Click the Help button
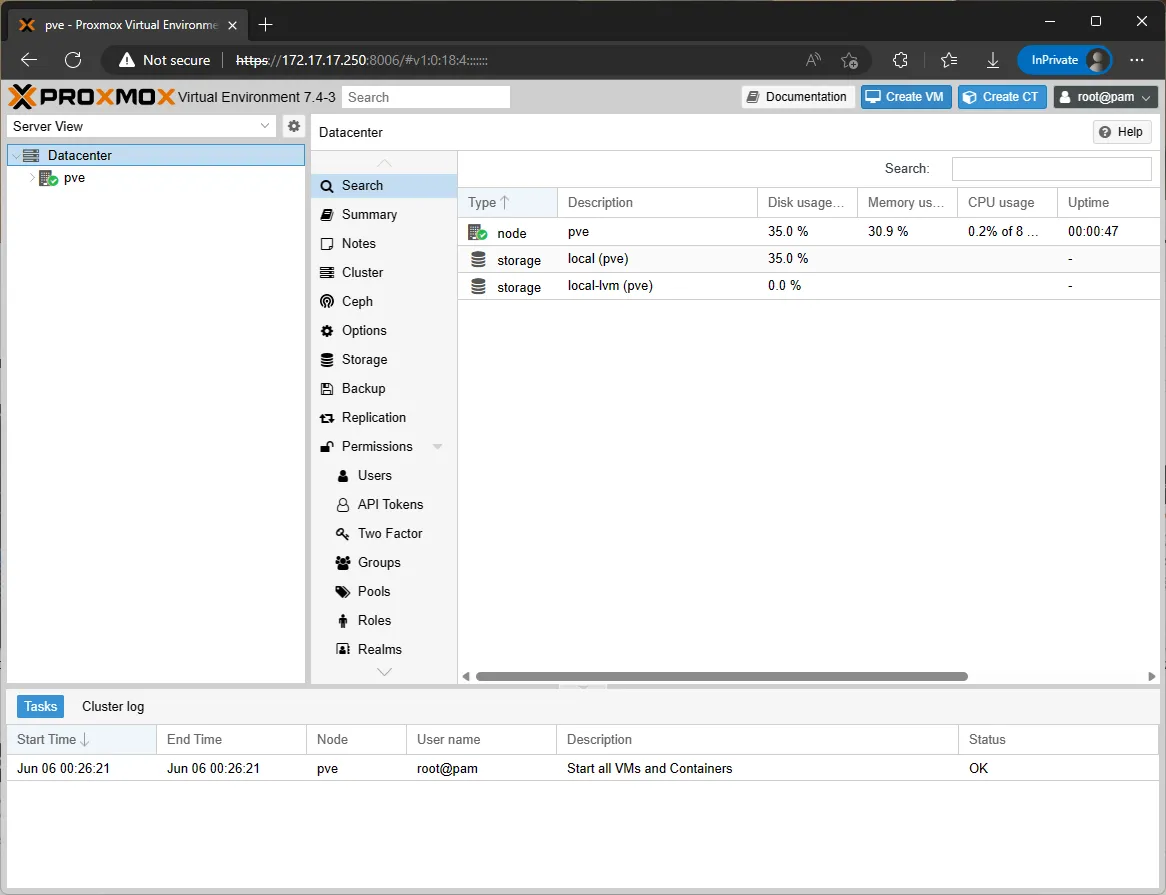Screen dimensions: 1166x895 (1121, 132)
